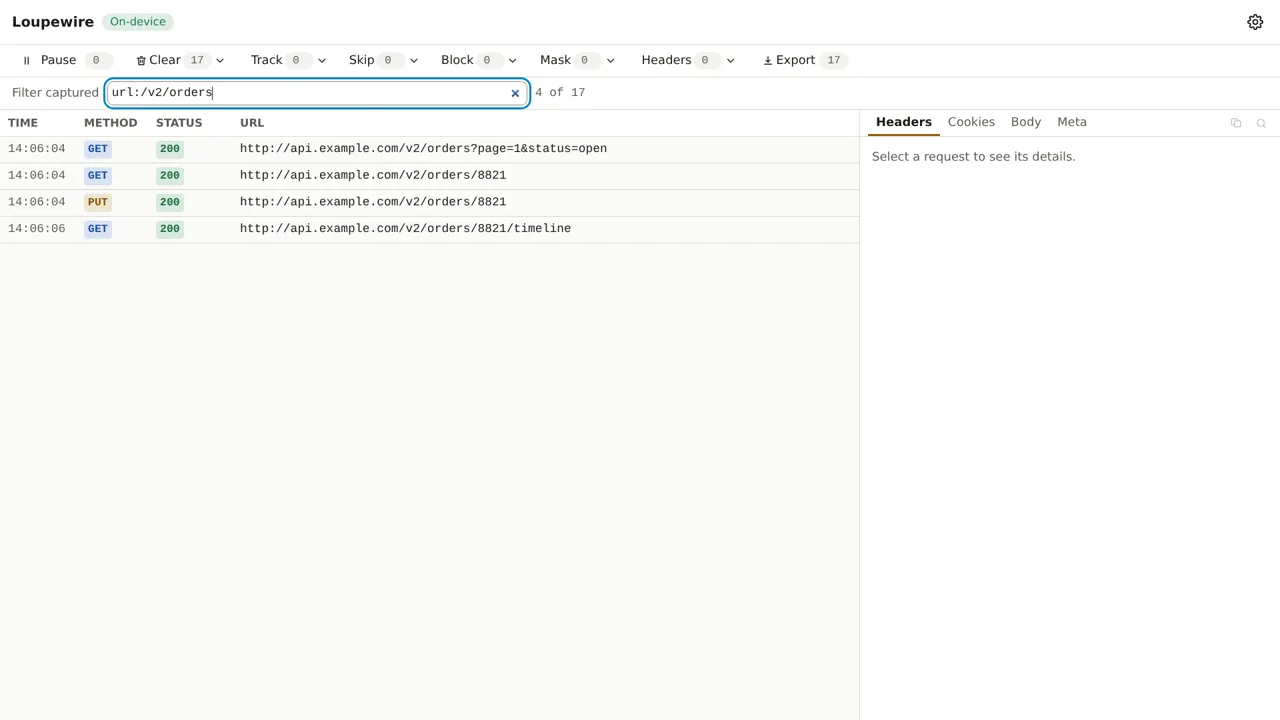The width and height of the screenshot is (1280, 720).
Task: Sort by the METHOD column header
Action: point(110,123)
